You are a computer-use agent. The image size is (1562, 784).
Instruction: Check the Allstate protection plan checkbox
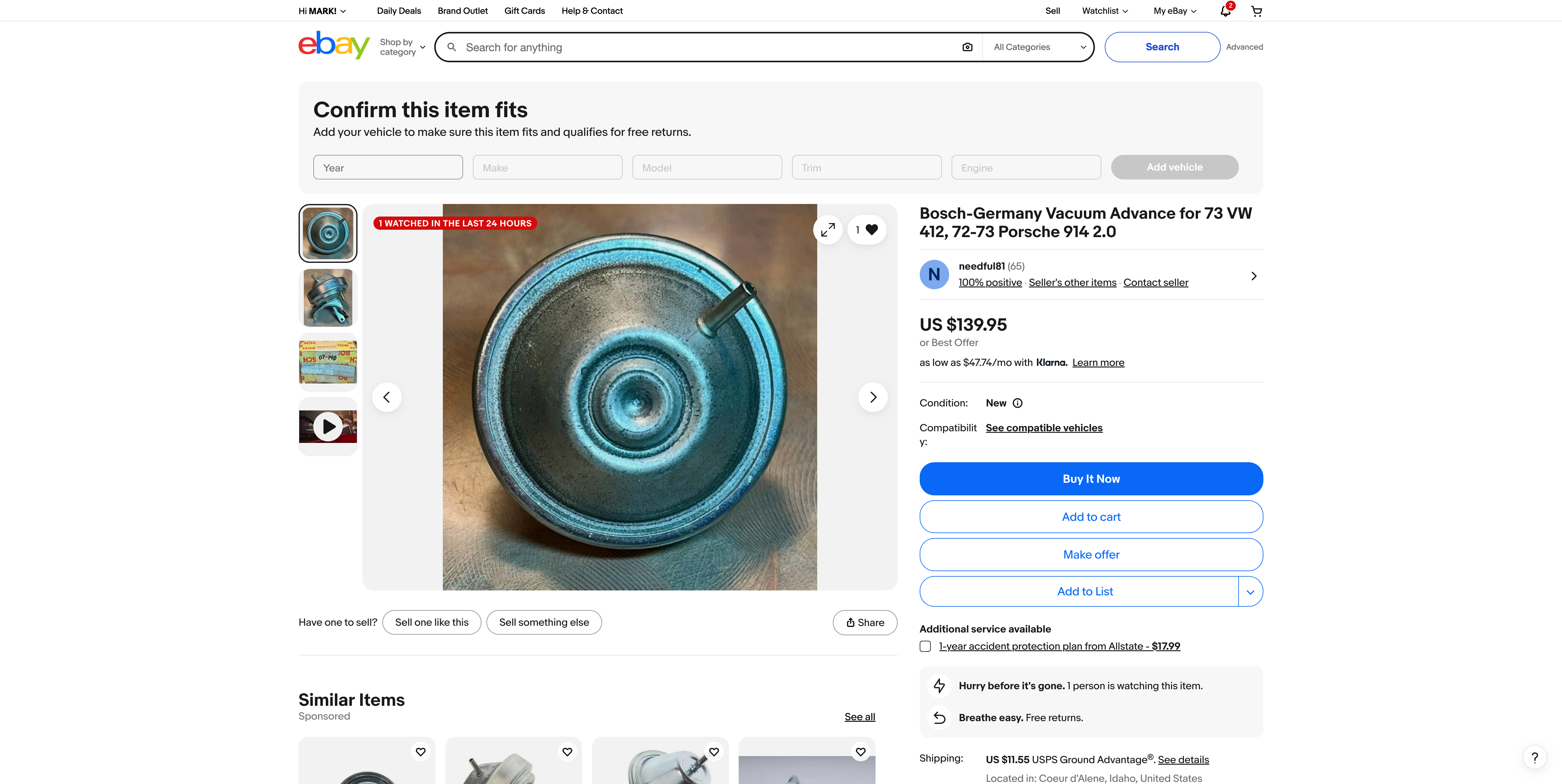(925, 647)
